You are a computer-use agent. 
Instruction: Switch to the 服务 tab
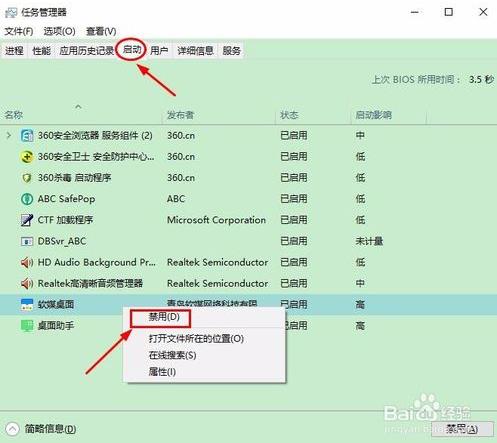coord(232,51)
